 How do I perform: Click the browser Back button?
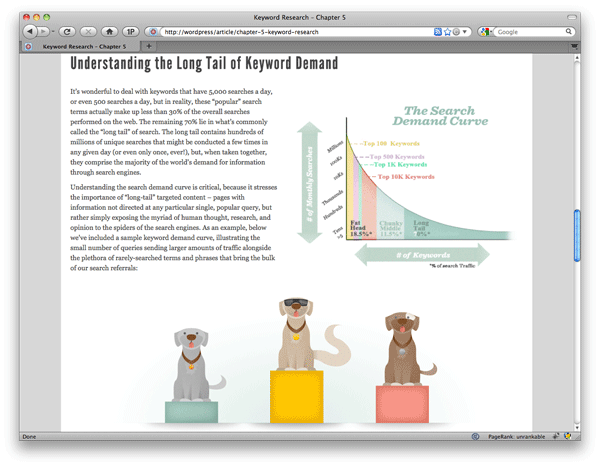tap(29, 32)
